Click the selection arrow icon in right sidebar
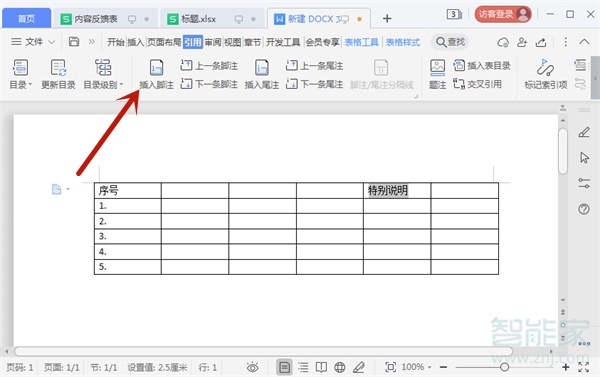Image resolution: width=600 pixels, height=377 pixels. click(584, 158)
